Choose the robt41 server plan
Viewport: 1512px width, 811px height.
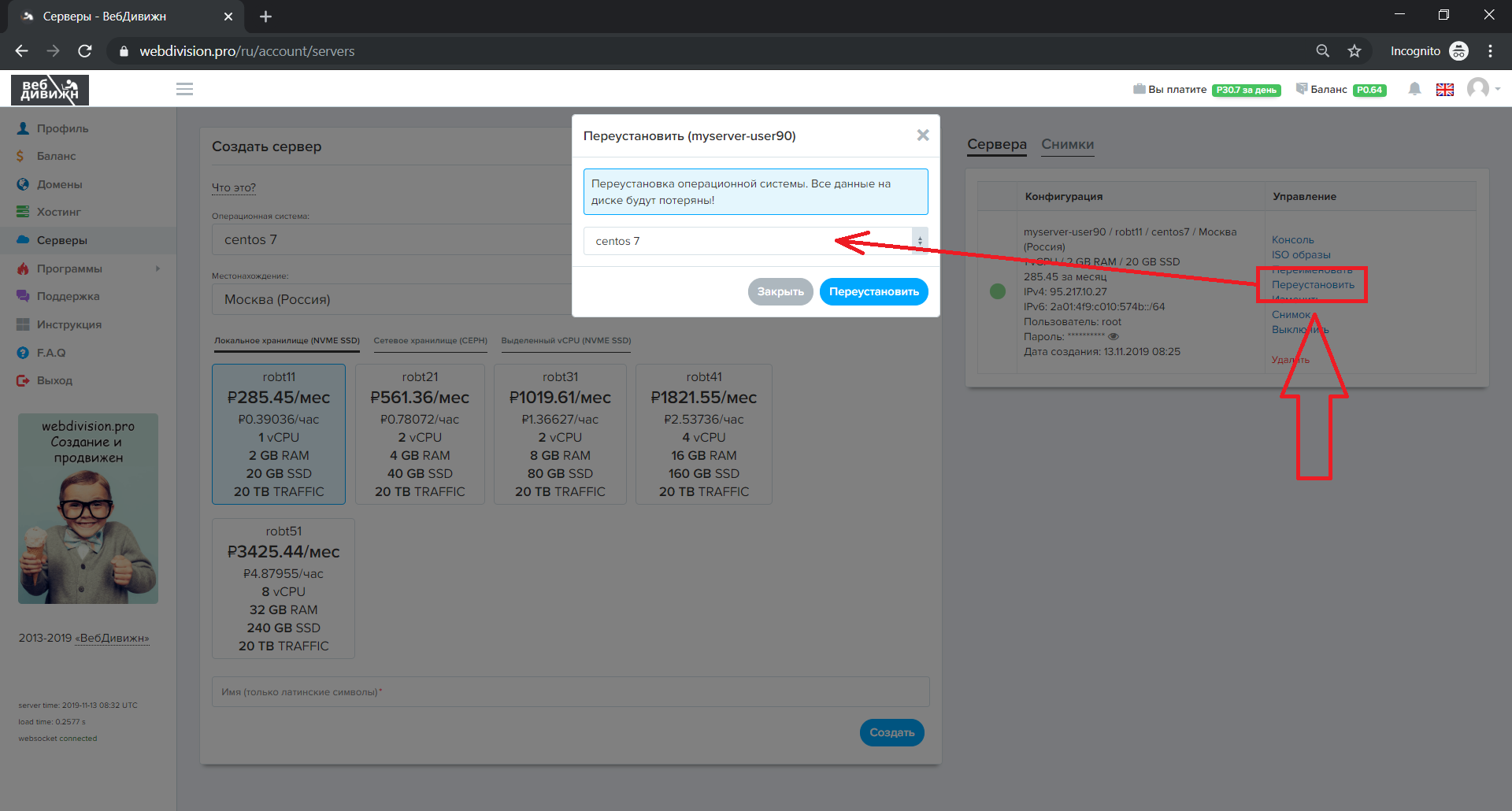(703, 434)
